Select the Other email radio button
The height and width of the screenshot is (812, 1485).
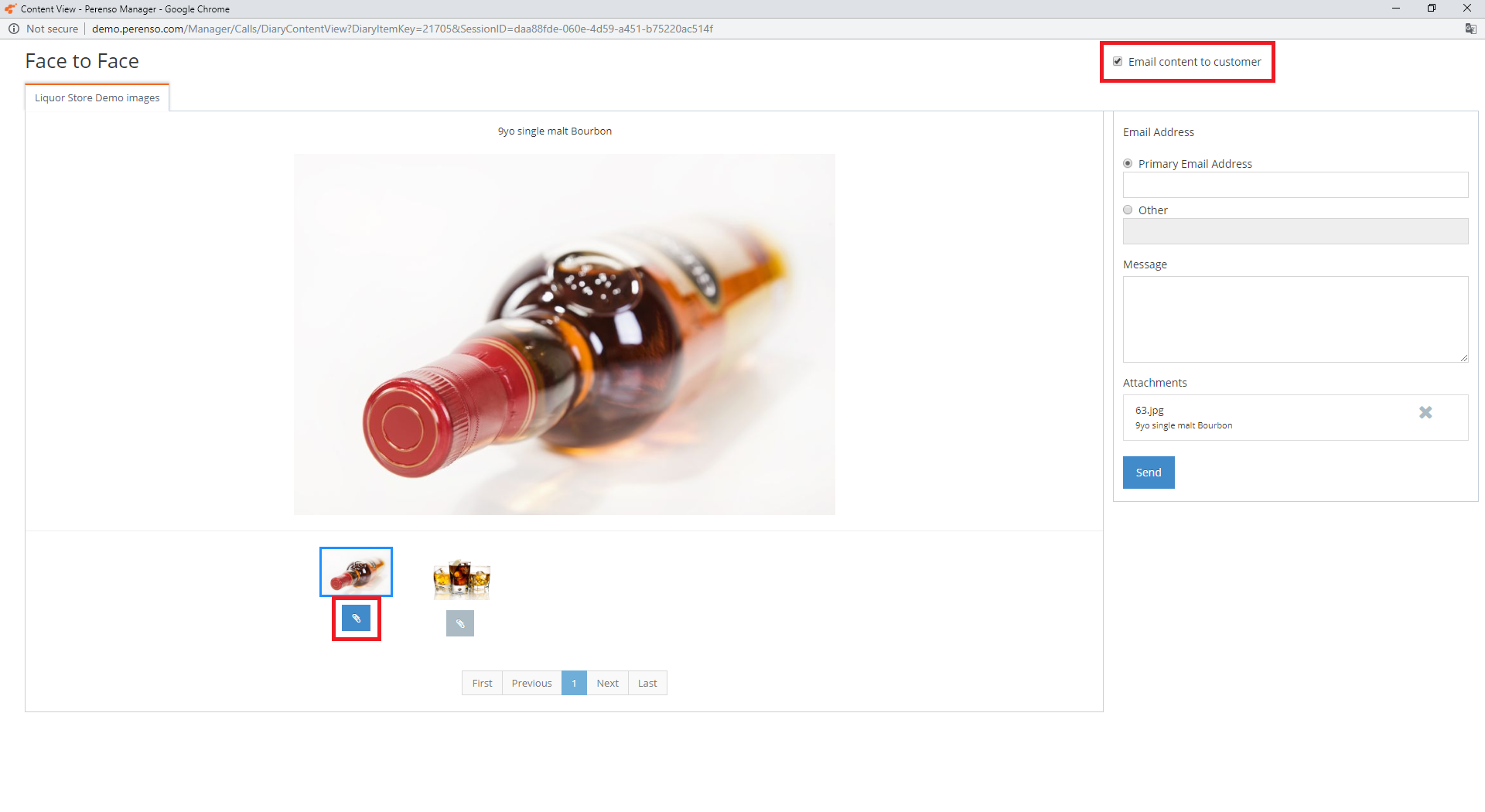pos(1128,210)
